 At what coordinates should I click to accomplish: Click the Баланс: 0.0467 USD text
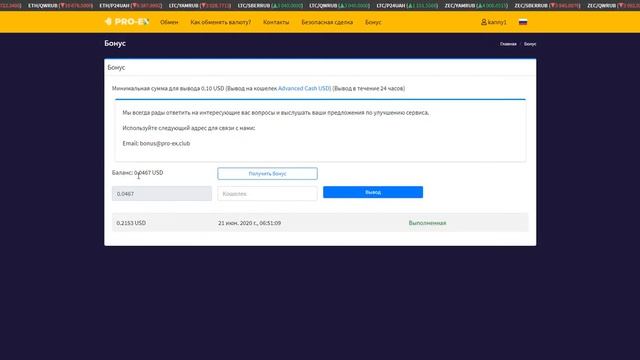click(x=138, y=173)
